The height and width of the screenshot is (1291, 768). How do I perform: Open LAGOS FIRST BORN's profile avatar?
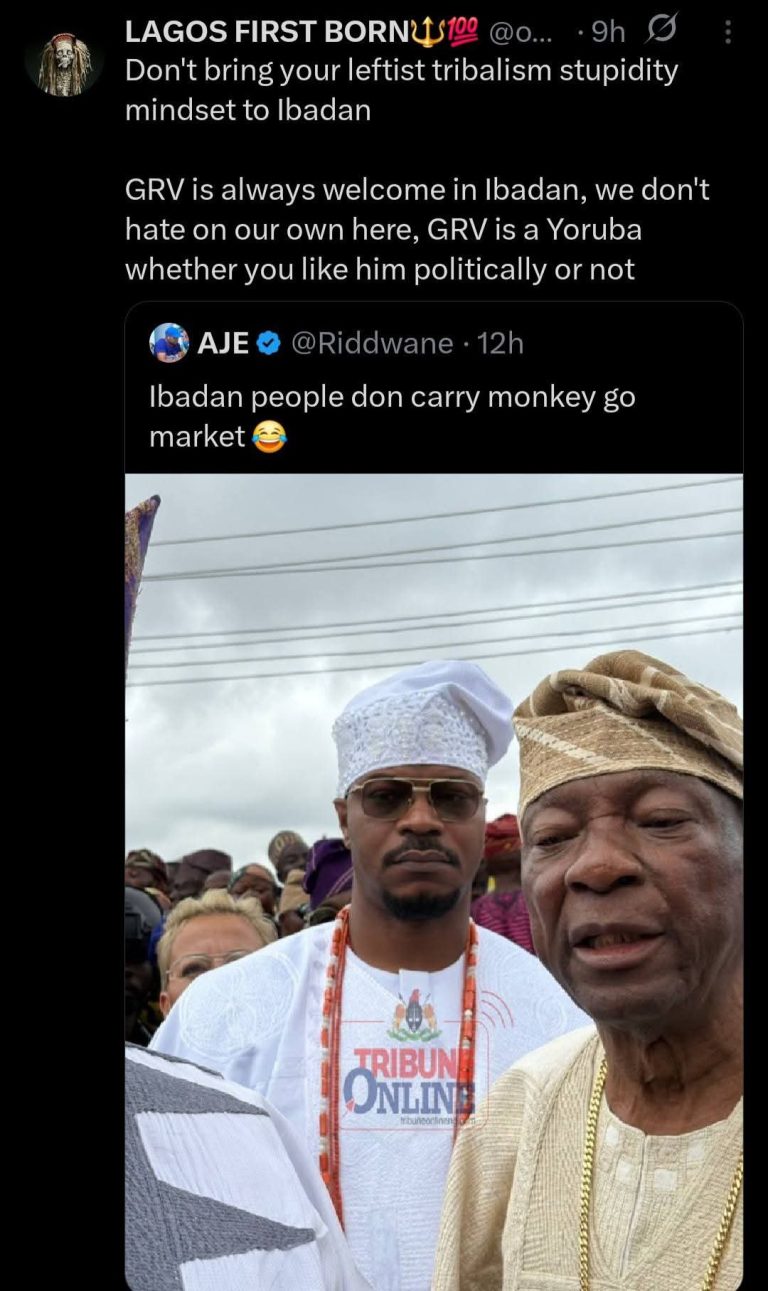coord(64,64)
